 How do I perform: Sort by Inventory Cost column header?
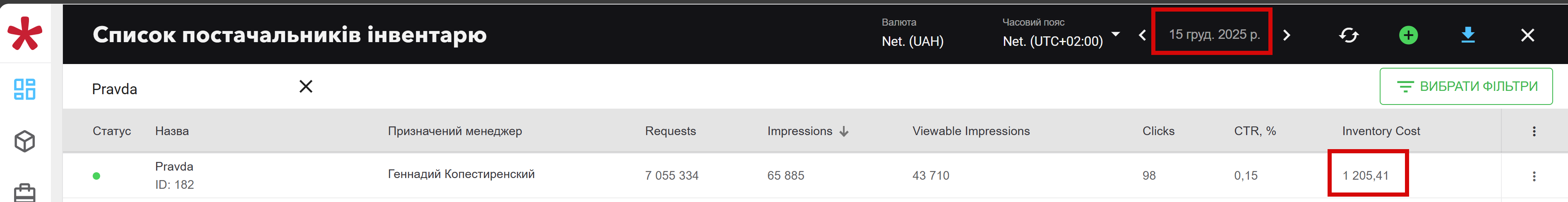tap(1381, 131)
